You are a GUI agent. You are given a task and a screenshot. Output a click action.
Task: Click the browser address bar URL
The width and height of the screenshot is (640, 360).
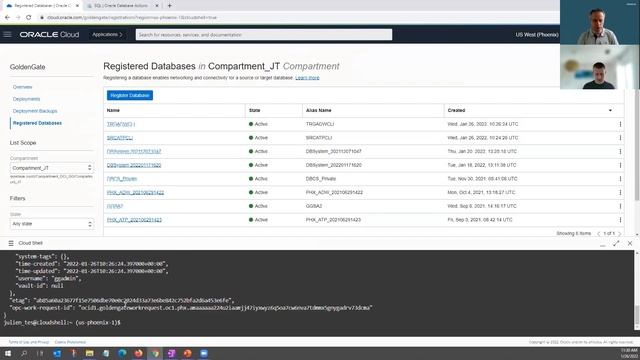coord(132,18)
